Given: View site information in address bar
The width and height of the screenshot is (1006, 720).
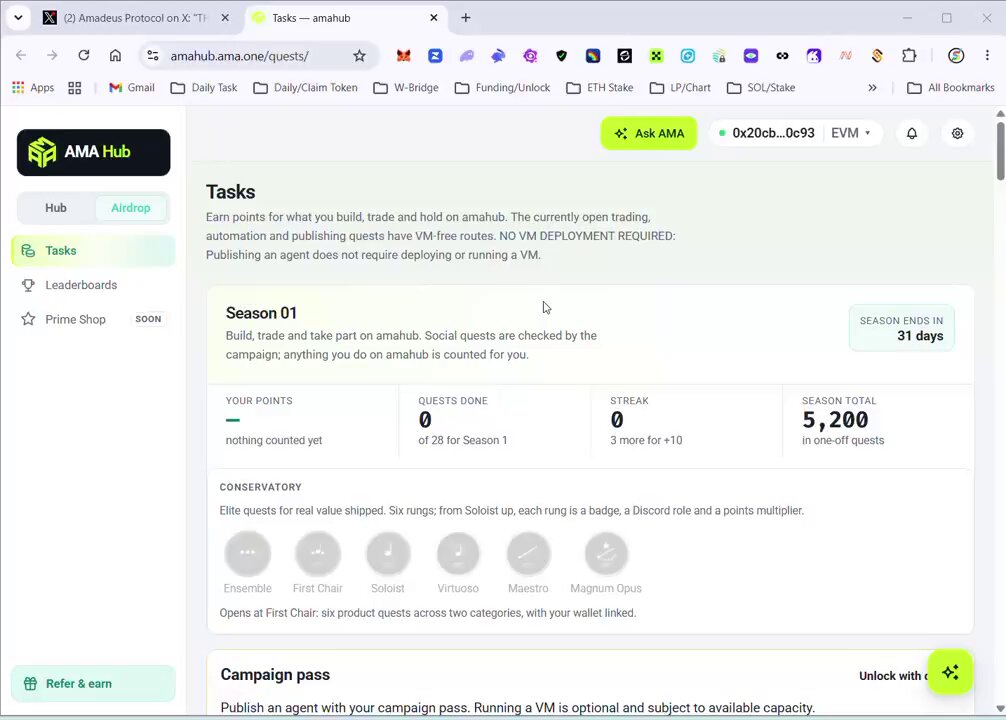Looking at the screenshot, I should click(153, 56).
